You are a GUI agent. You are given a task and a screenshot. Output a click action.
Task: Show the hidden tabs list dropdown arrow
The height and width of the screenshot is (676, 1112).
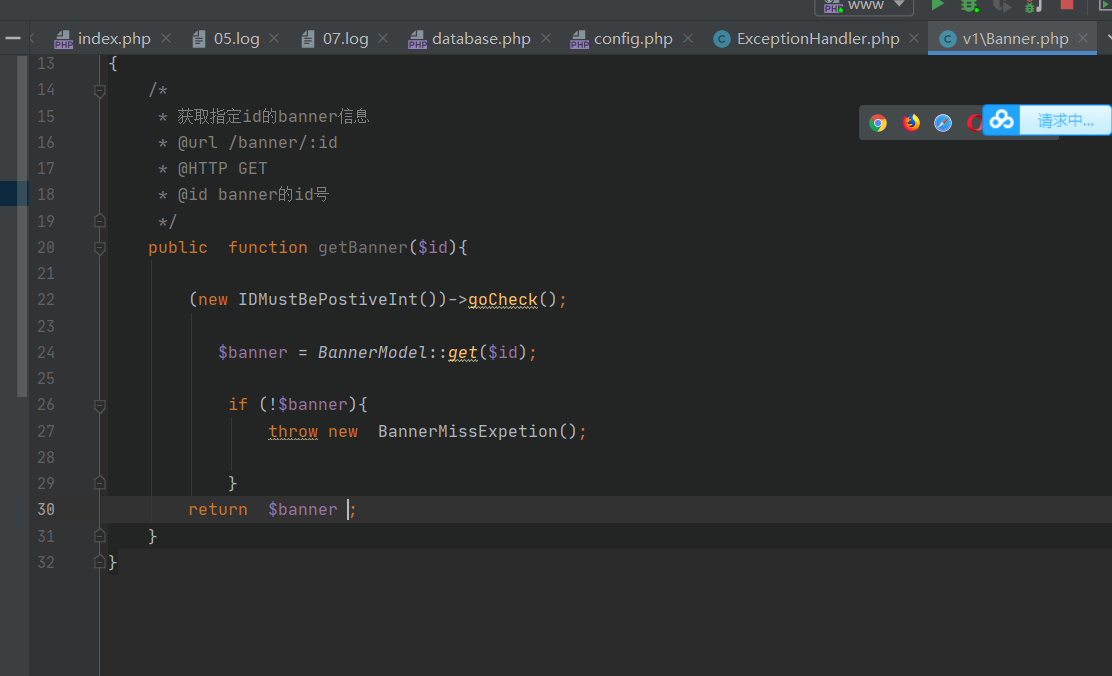pos(1108,38)
